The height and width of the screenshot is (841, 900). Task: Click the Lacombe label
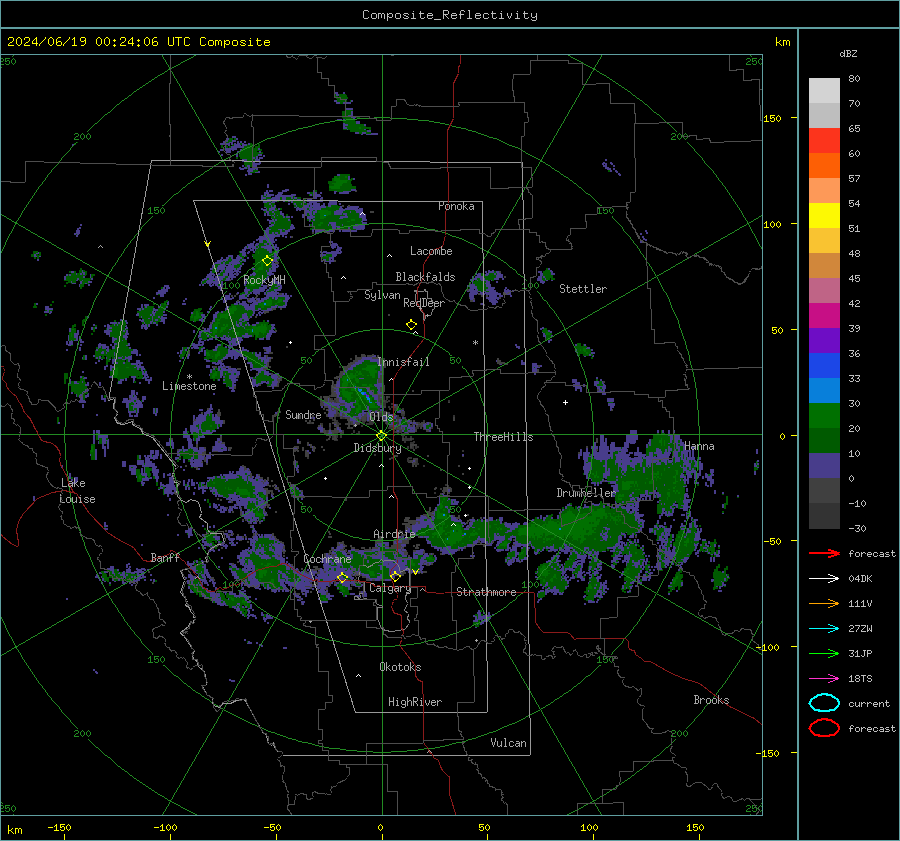tap(431, 251)
